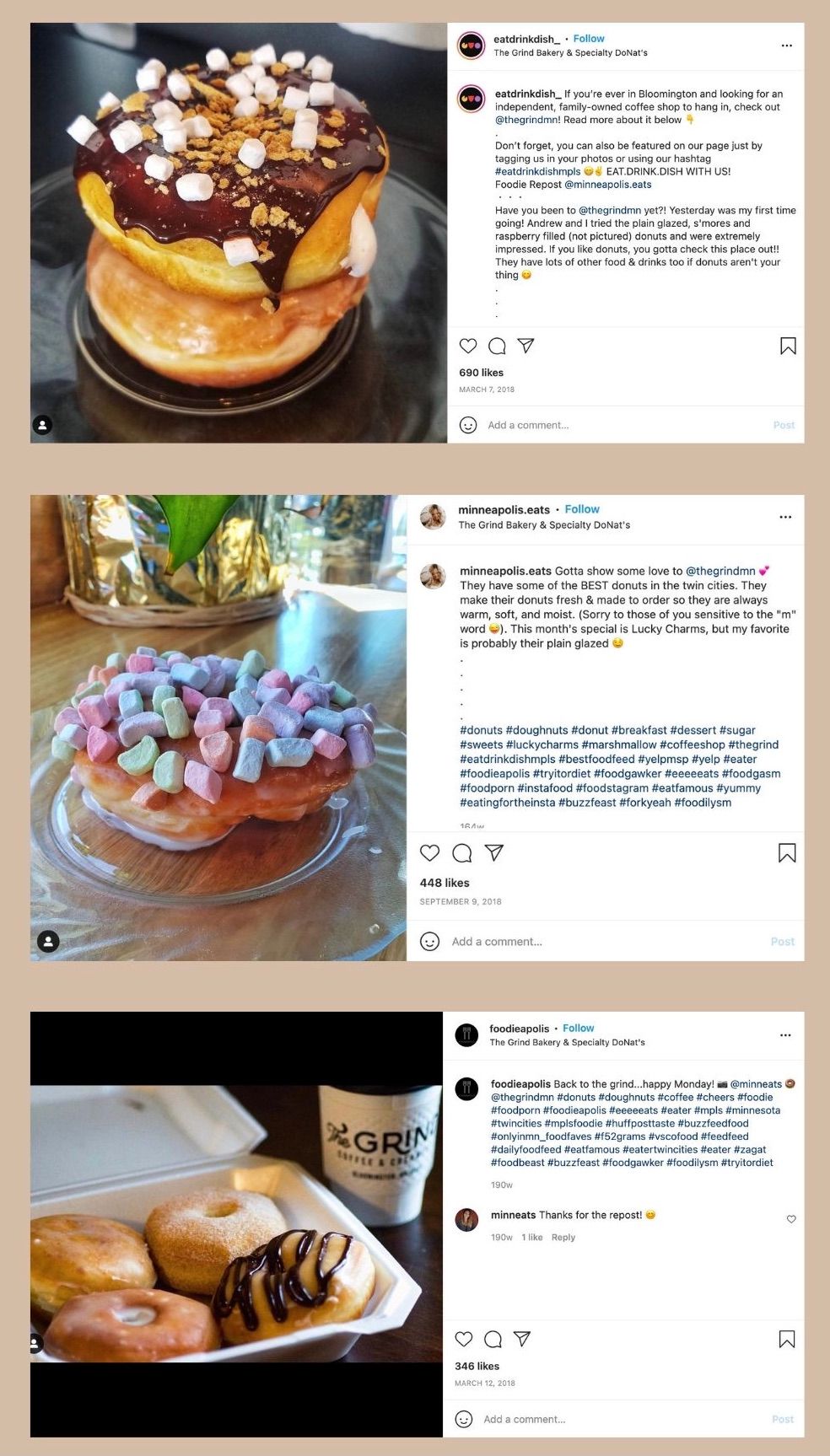830x1456 pixels.
Task: Share the eatdrinkdish_ post via paper plane
Action: tap(525, 346)
